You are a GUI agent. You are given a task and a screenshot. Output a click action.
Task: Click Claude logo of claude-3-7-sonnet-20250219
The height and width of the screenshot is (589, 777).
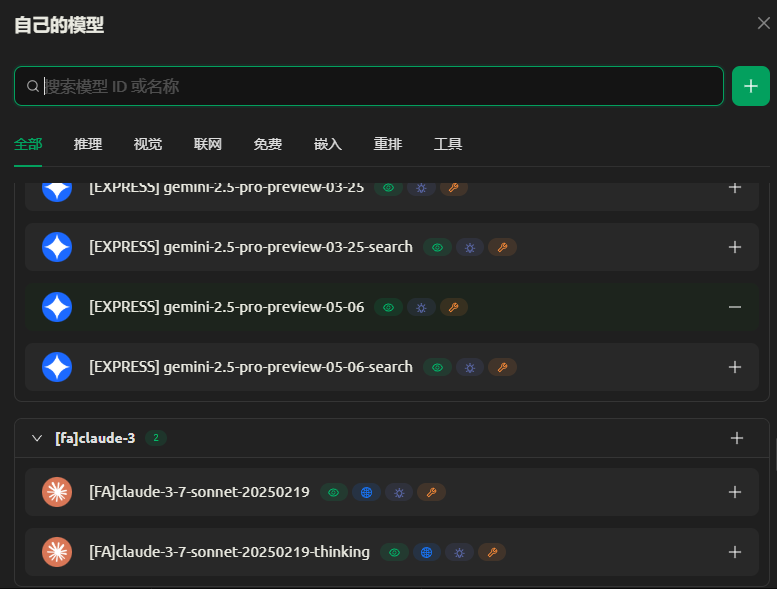click(57, 492)
